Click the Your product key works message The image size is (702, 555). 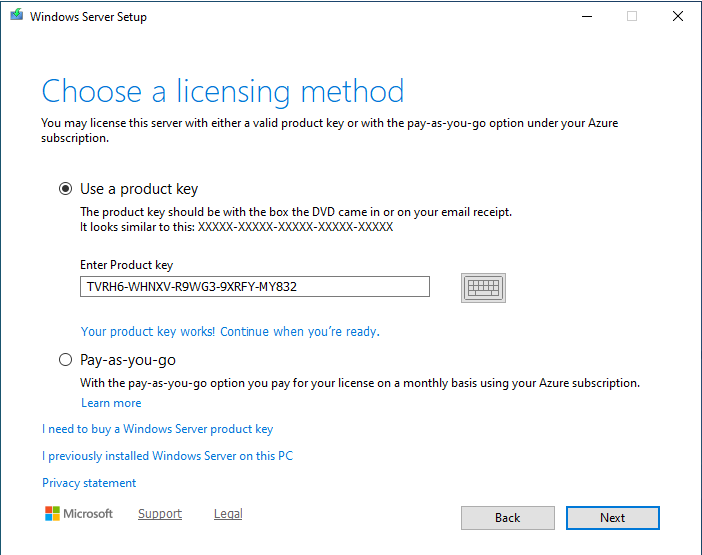pyautogui.click(x=230, y=331)
